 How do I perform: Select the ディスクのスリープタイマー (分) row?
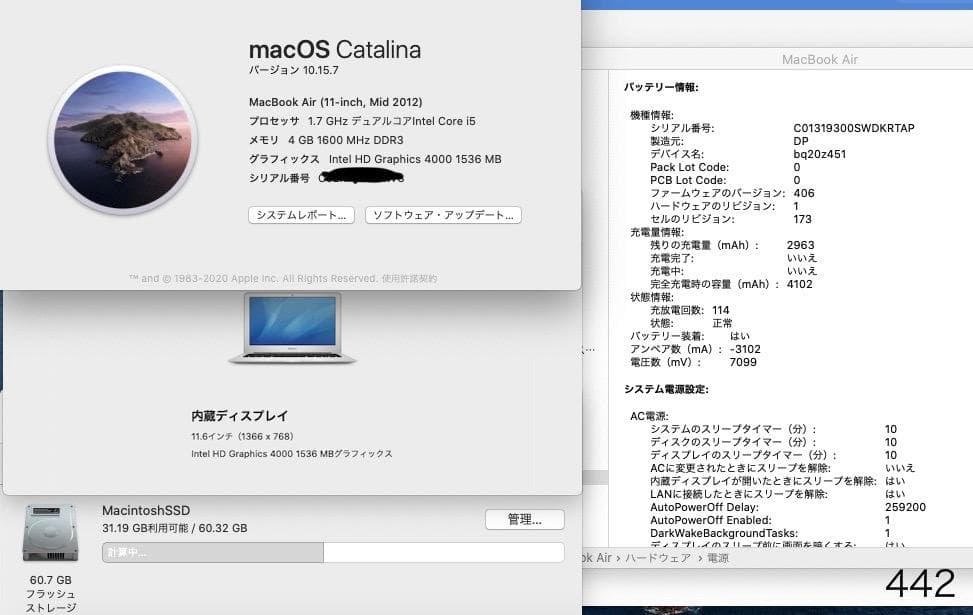click(773, 442)
